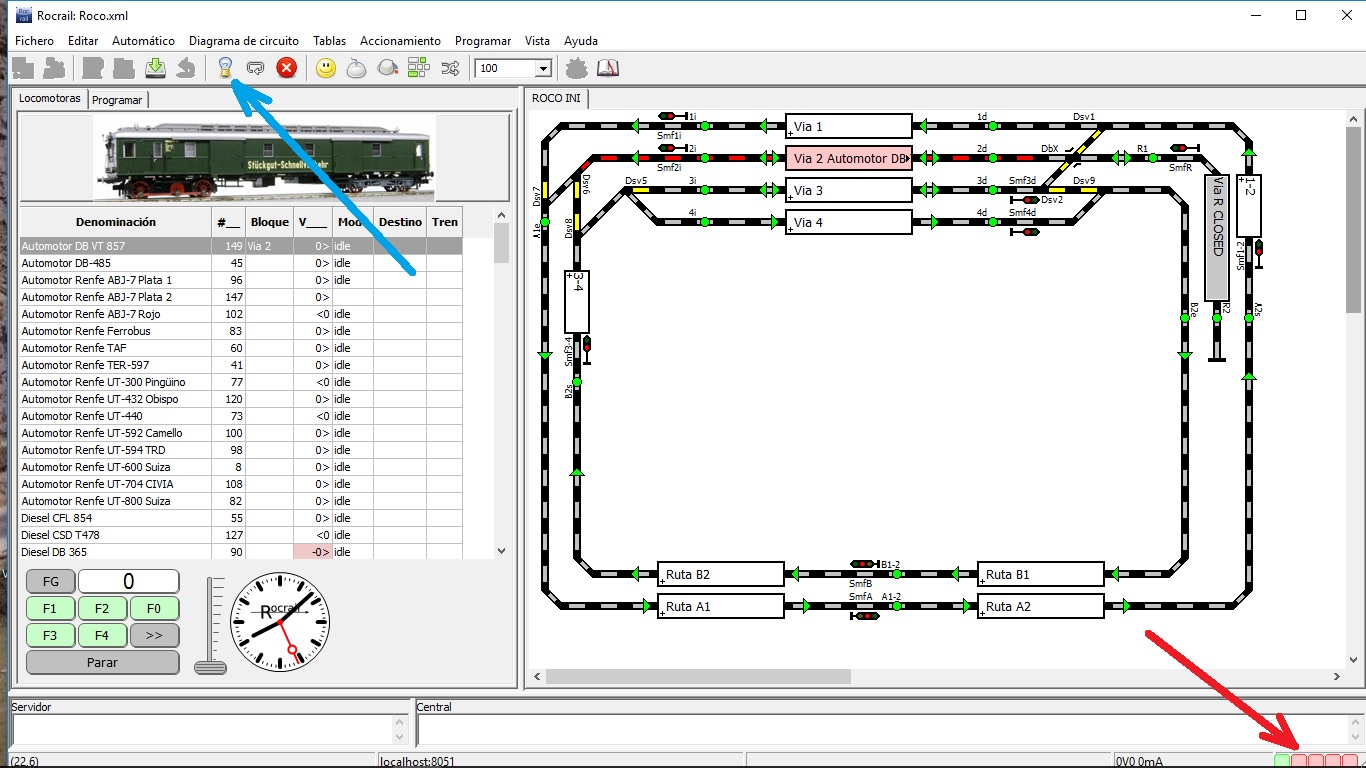
Task: Toggle the F0 lights function button
Action: (154, 608)
